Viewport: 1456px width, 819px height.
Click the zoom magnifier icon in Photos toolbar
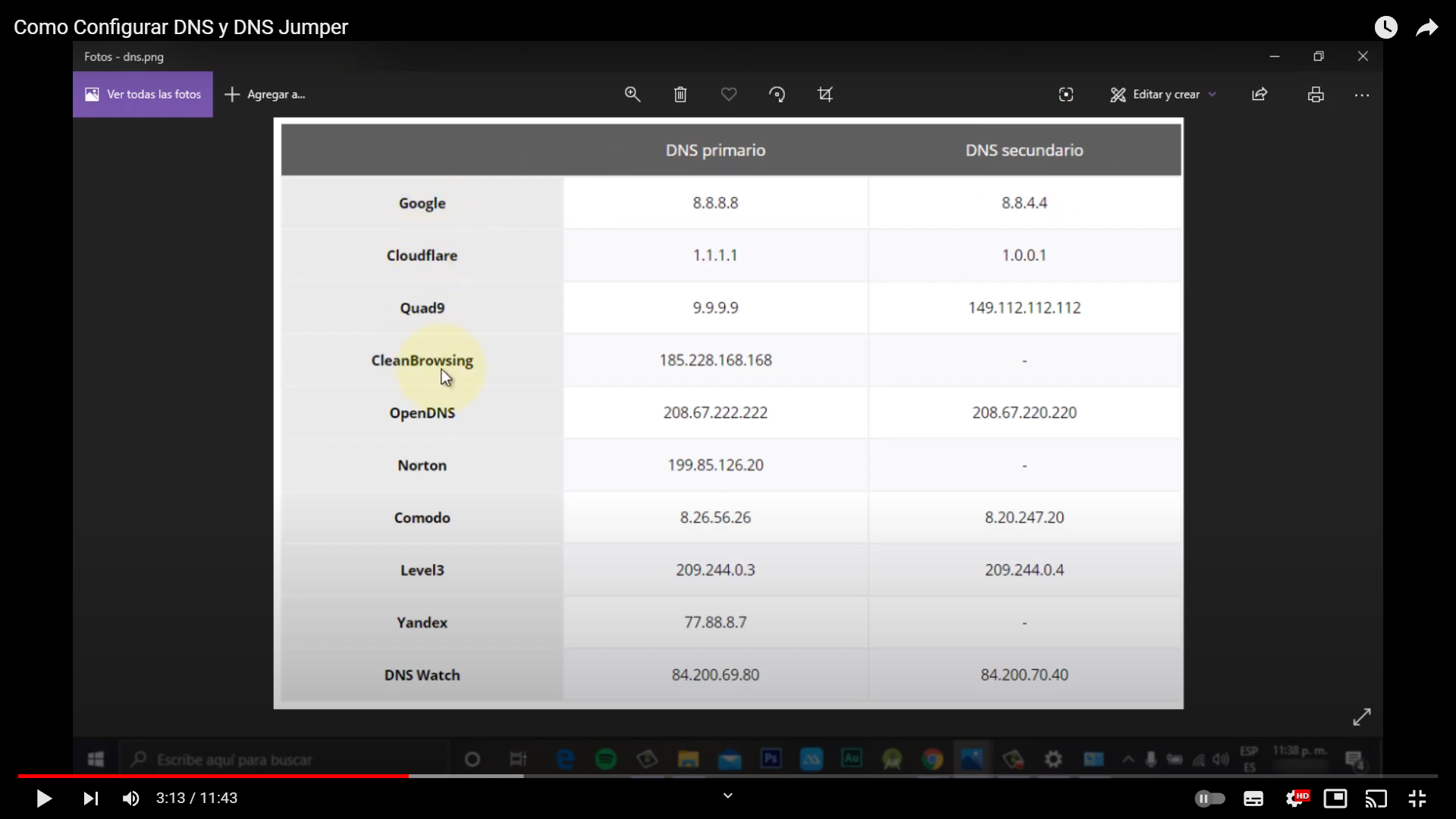tap(632, 94)
